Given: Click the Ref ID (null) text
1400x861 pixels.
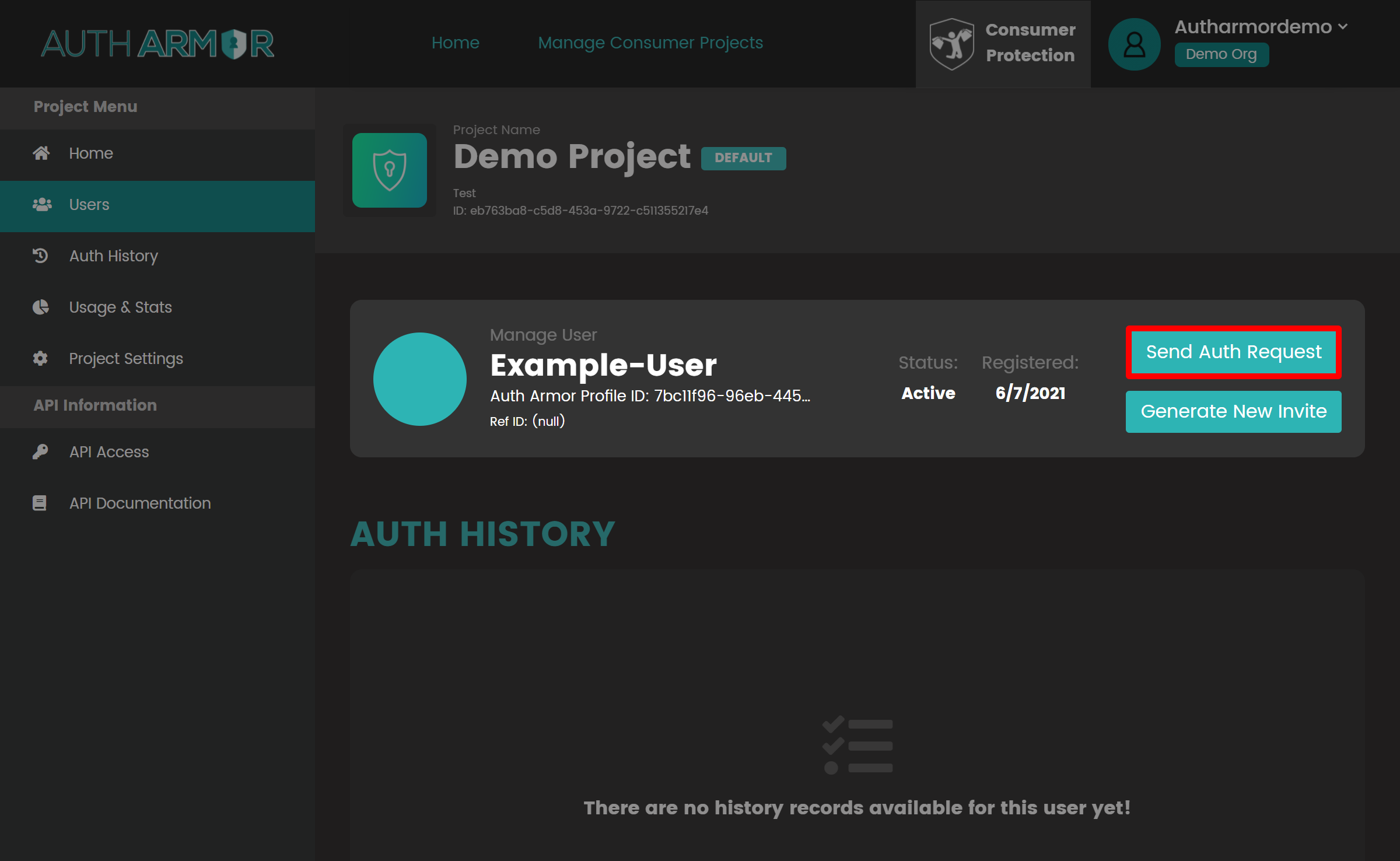Looking at the screenshot, I should tap(527, 421).
